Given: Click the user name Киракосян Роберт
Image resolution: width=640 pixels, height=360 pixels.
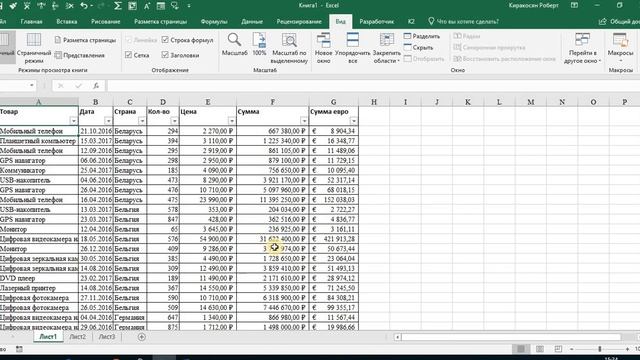Looking at the screenshot, I should coord(534,5).
